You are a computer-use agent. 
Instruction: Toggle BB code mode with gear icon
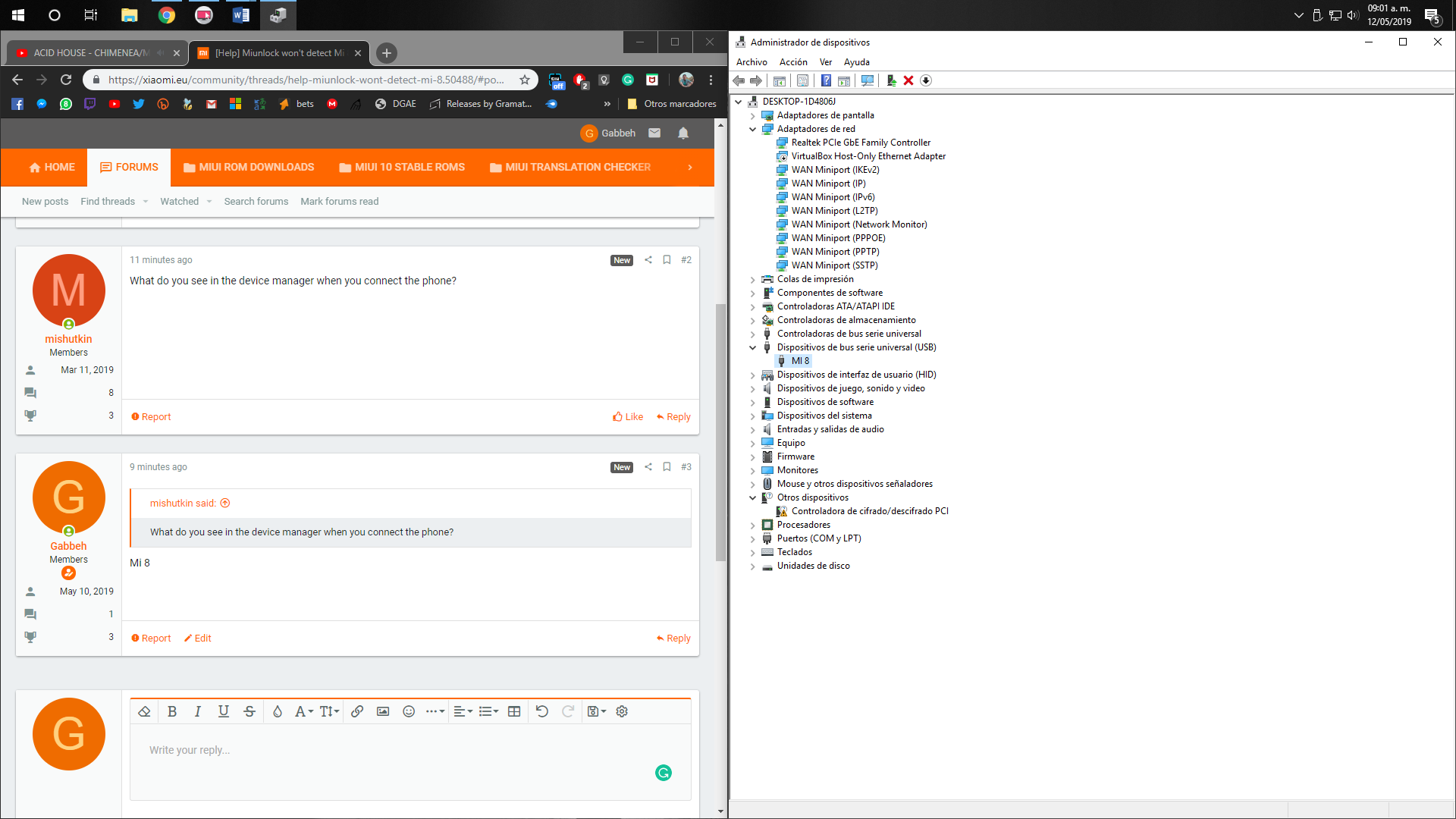click(622, 711)
